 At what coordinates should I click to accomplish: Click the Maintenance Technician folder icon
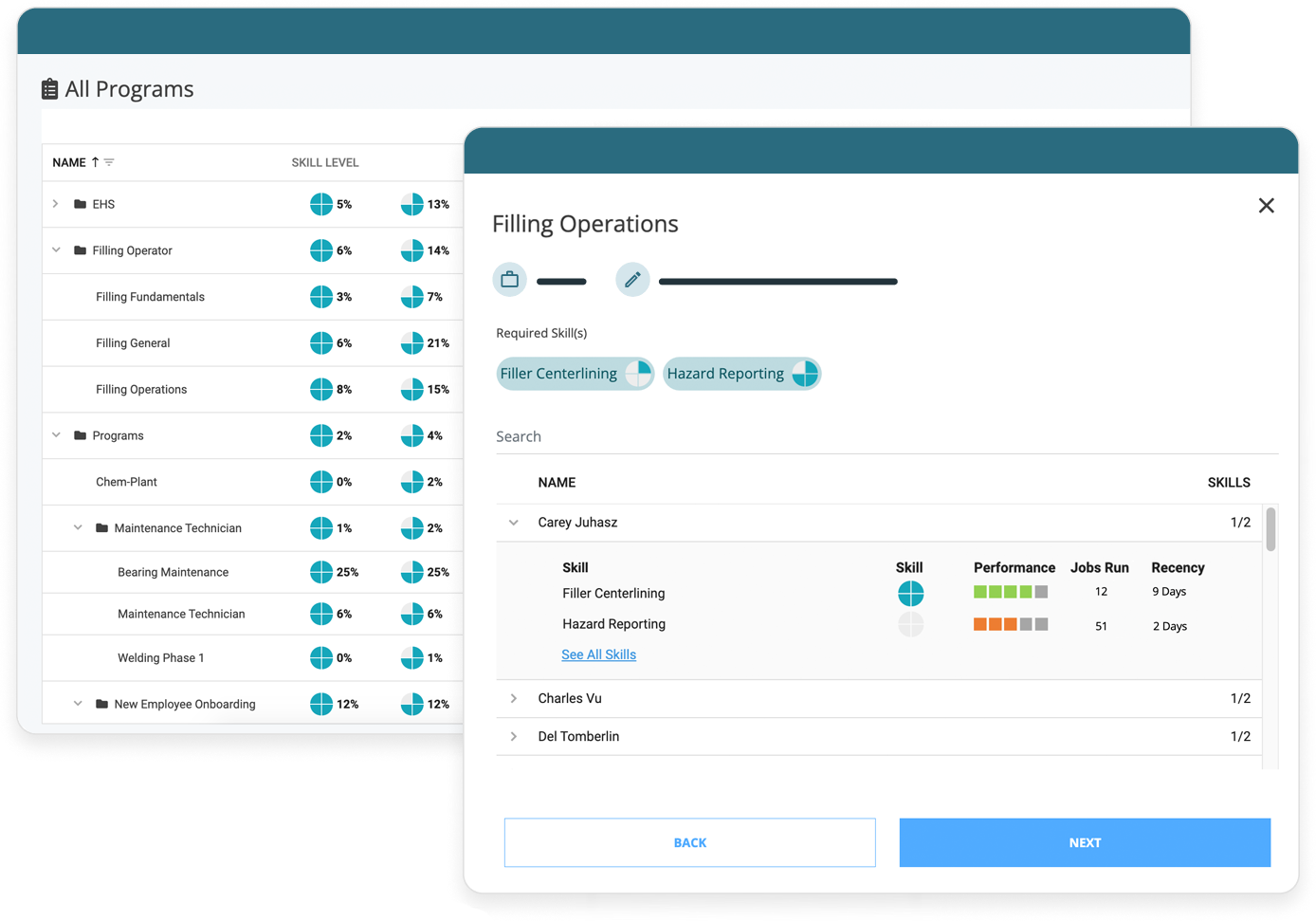101,527
